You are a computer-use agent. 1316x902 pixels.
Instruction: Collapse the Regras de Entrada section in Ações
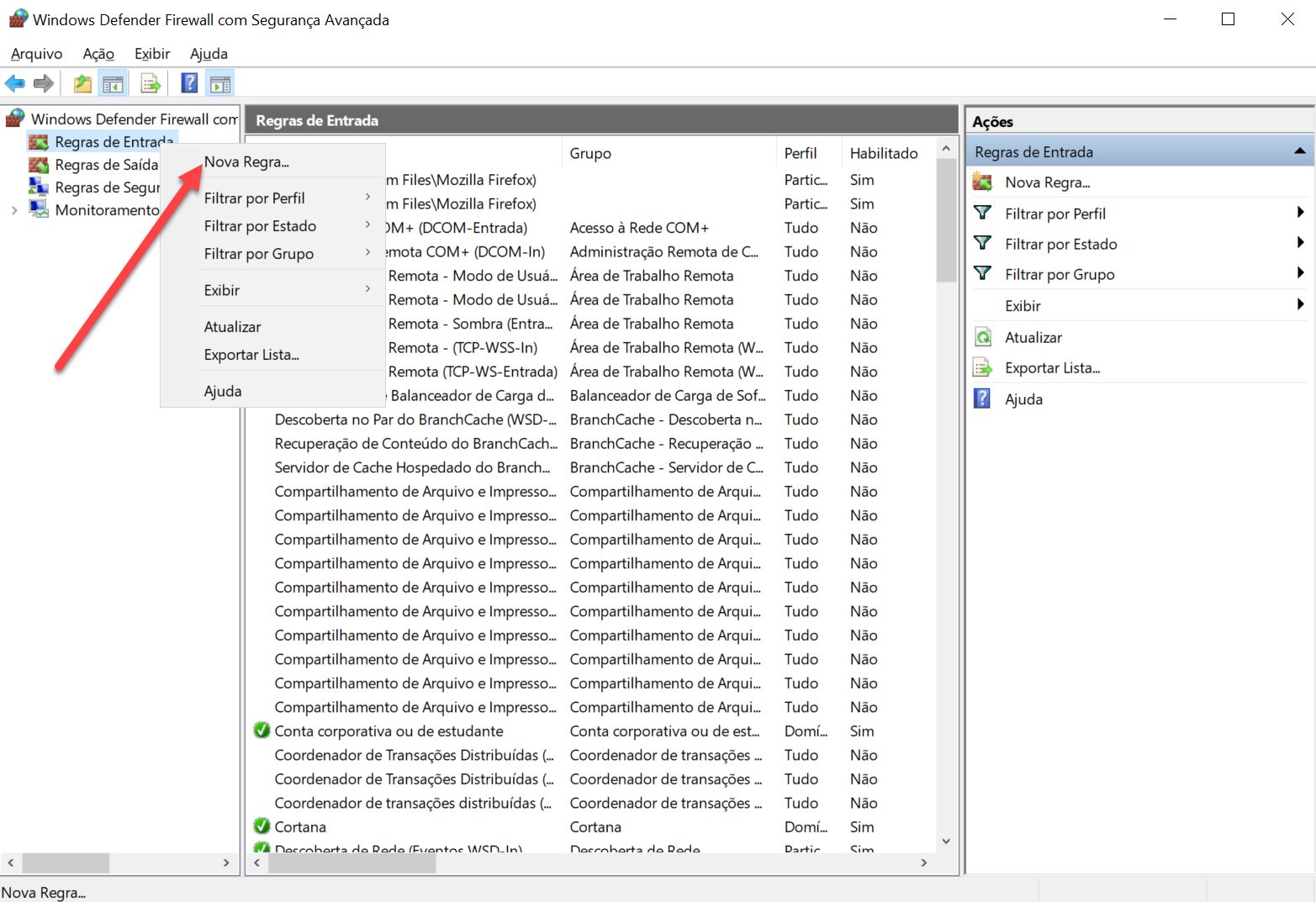click(x=1299, y=151)
